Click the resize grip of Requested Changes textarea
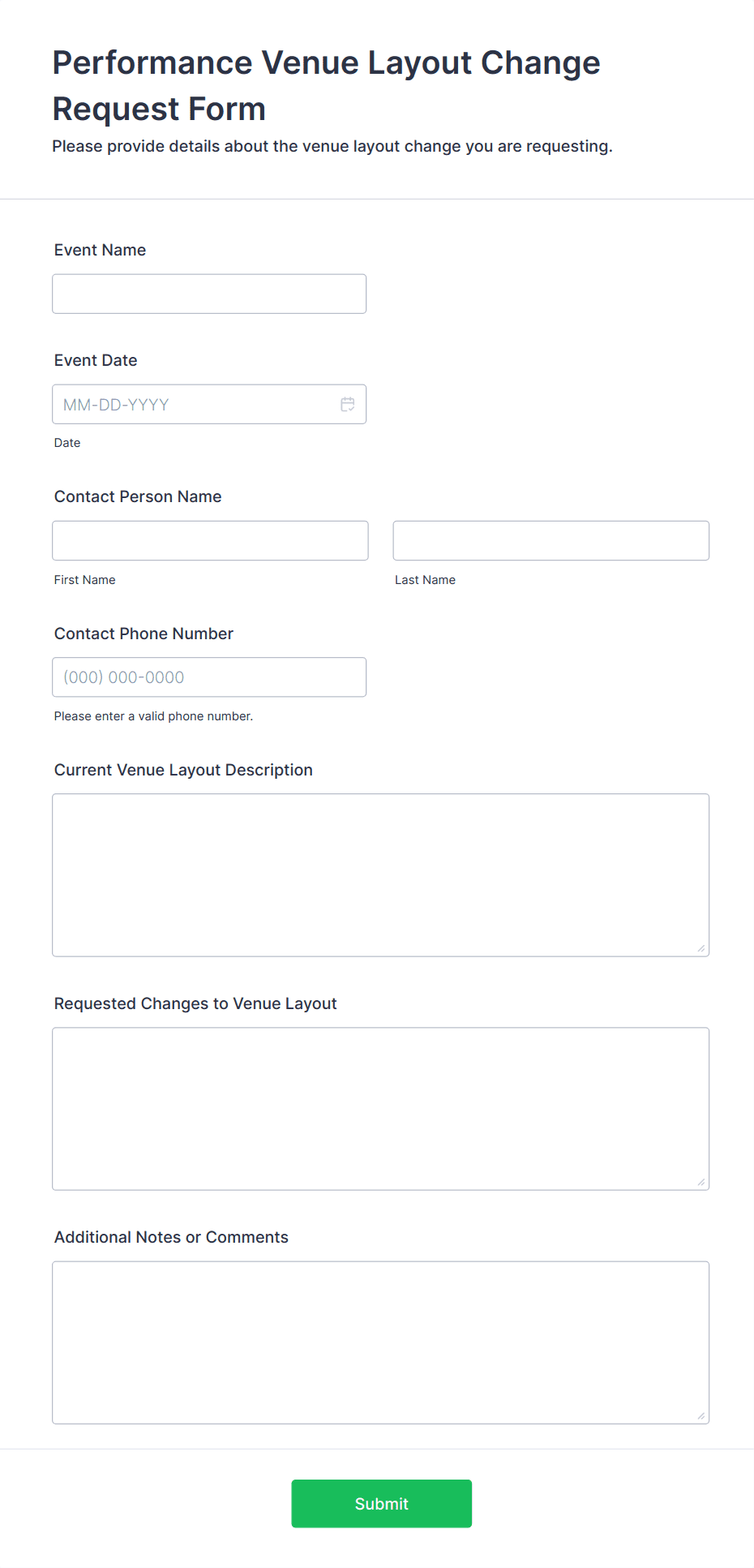The height and width of the screenshot is (1568, 754). point(700,1181)
